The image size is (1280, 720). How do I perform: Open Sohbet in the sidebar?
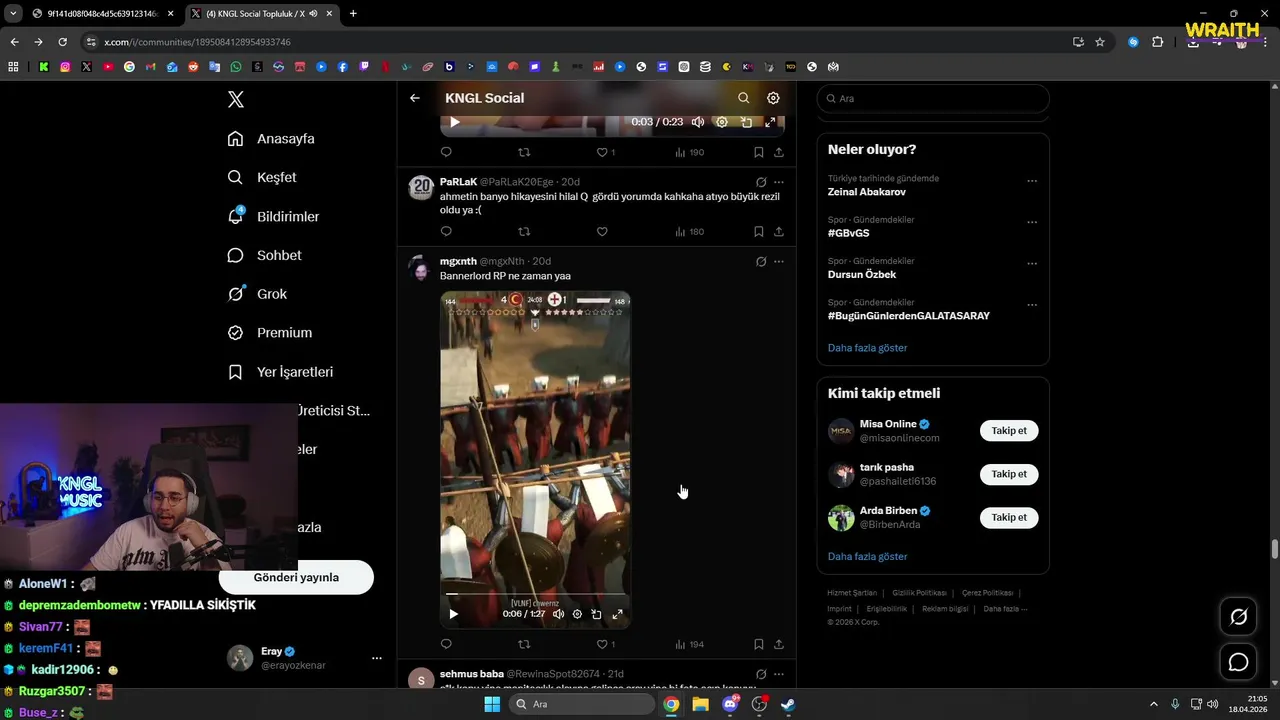264,255
